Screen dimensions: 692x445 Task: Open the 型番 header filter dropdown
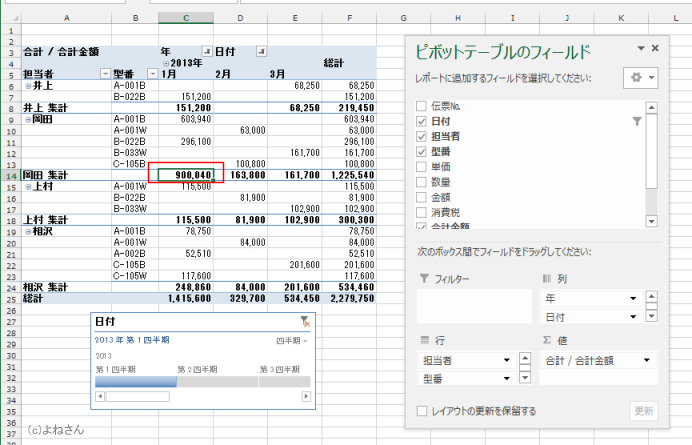point(150,74)
